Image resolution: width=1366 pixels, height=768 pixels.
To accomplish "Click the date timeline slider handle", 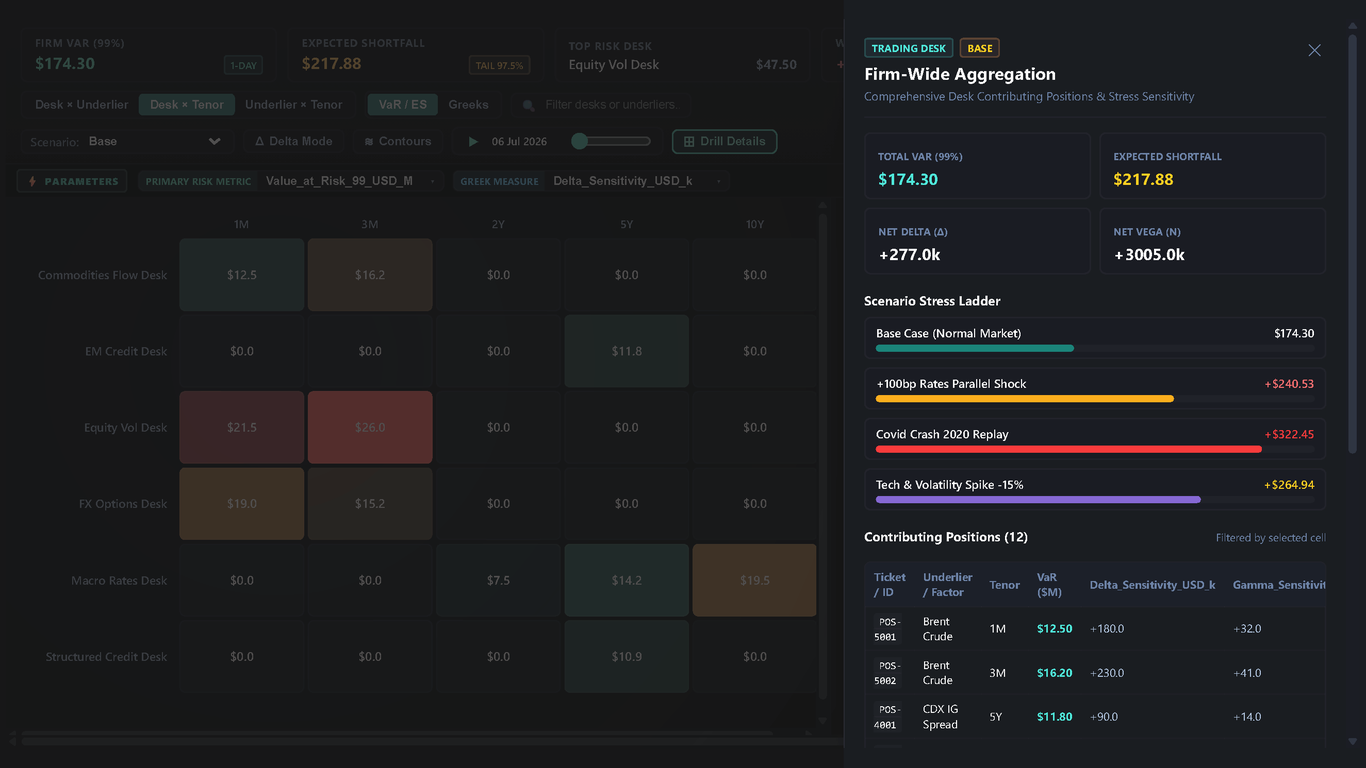I will coord(579,142).
